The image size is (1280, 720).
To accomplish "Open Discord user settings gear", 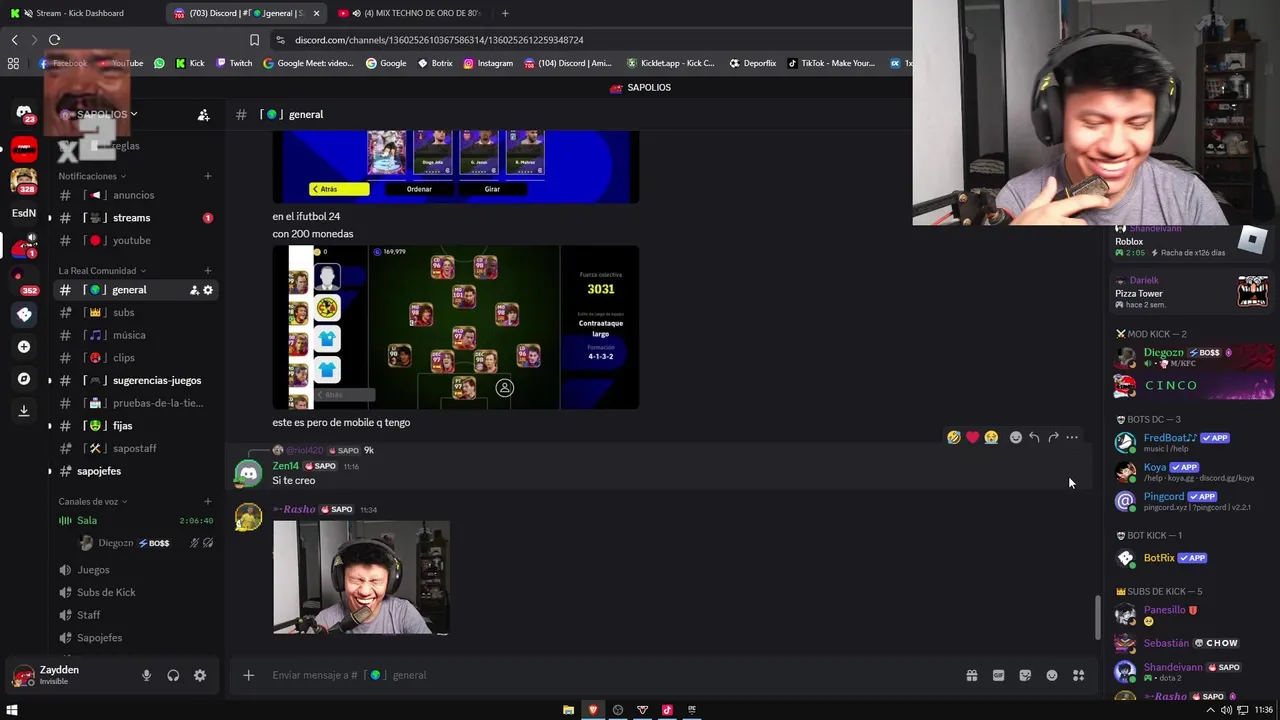I will [x=200, y=676].
